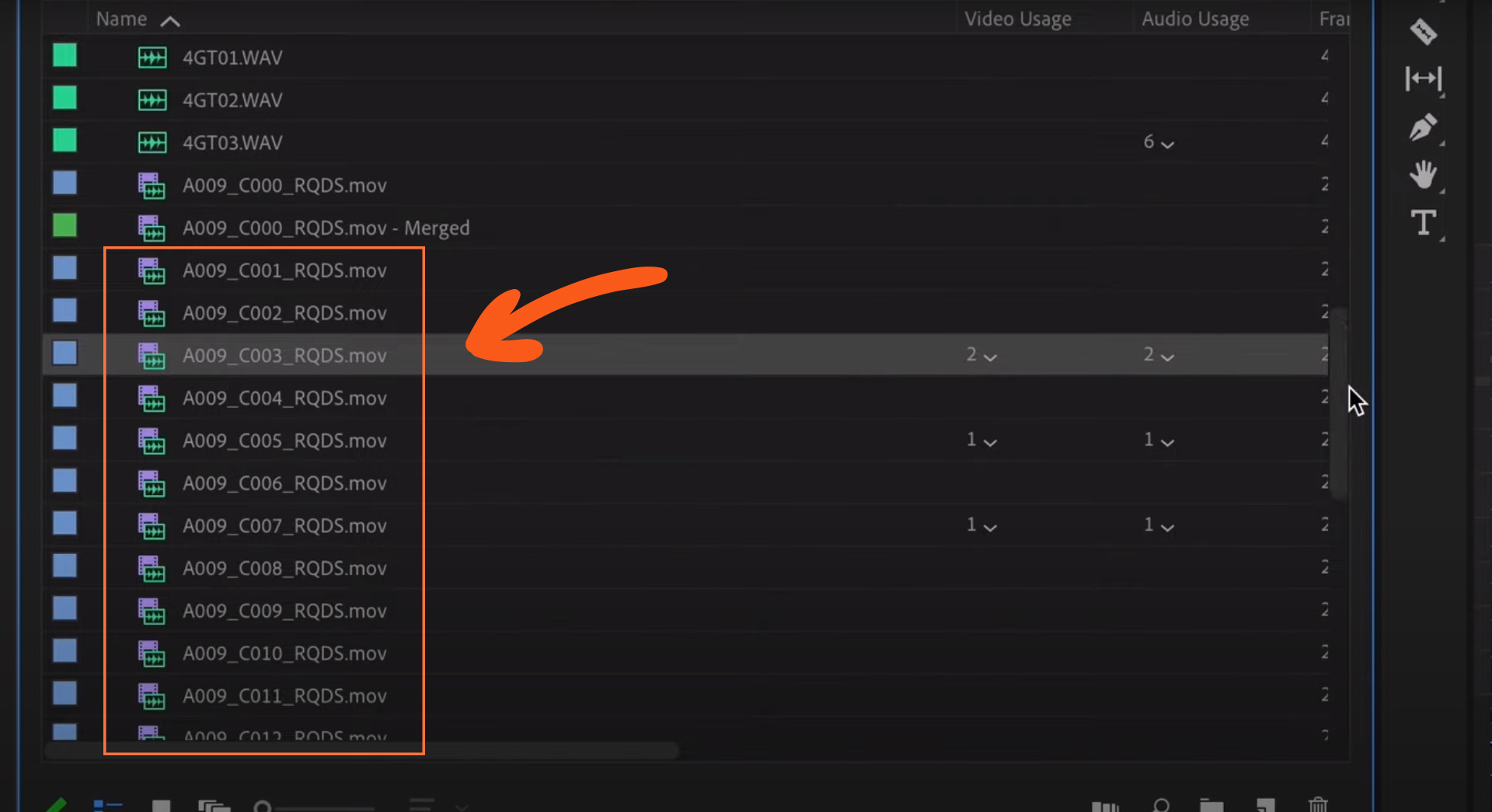Select the file name 4GT01.WAV

tap(232, 58)
